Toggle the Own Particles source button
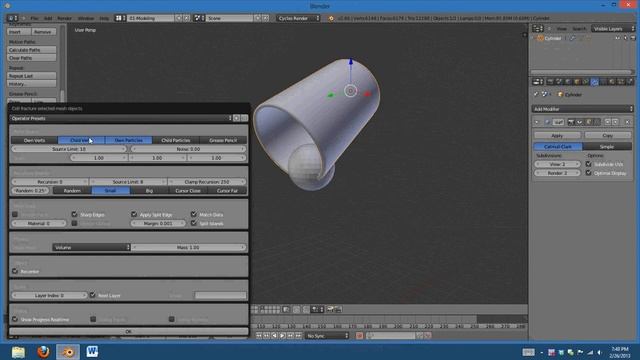 pyautogui.click(x=129, y=140)
